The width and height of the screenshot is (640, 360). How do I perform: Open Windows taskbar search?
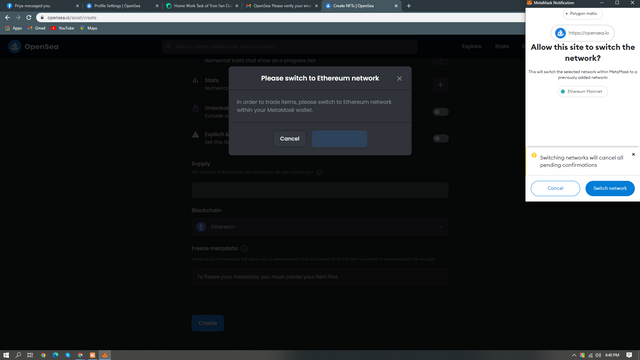pos(18,355)
